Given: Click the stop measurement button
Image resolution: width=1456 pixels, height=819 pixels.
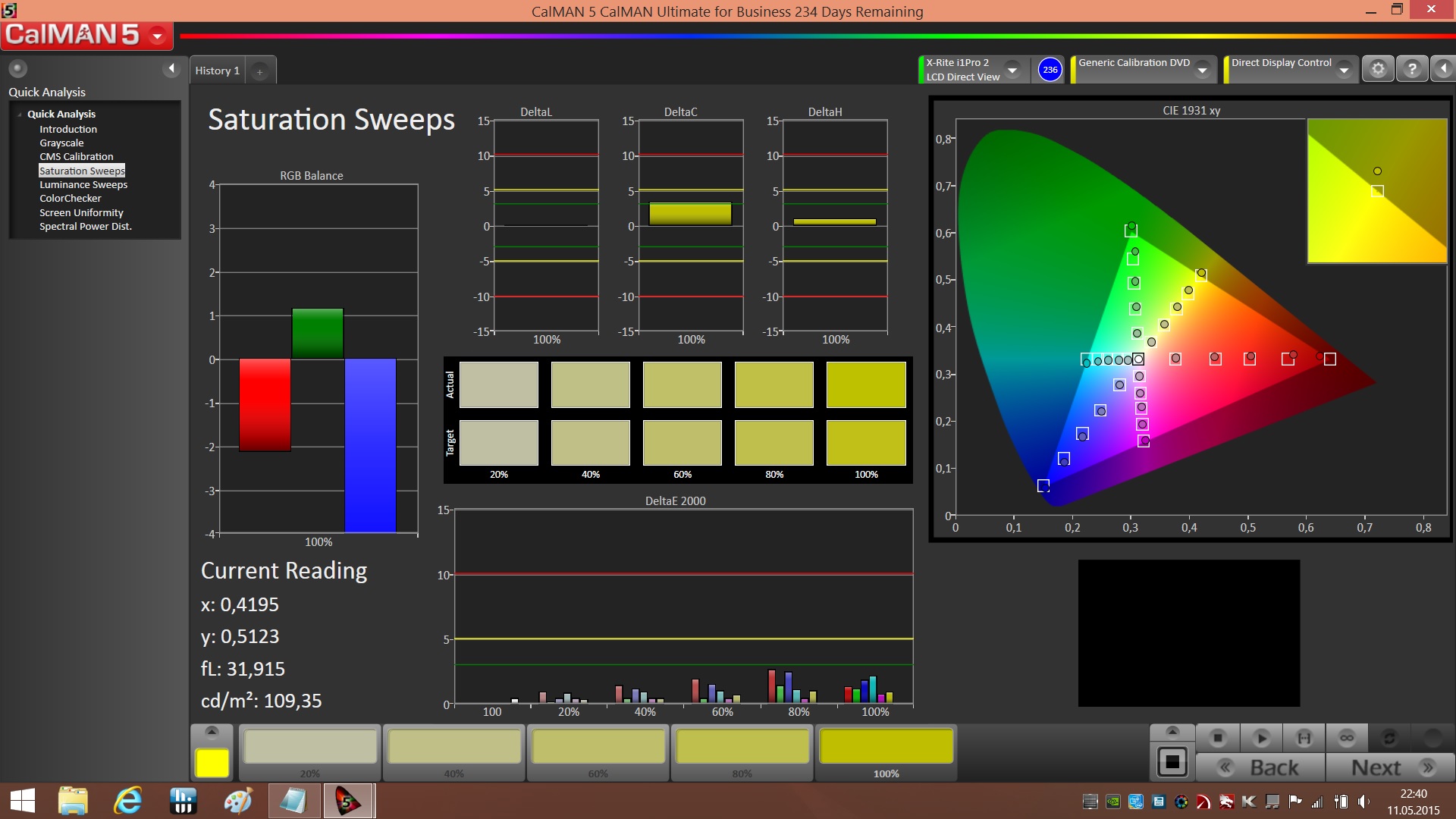Looking at the screenshot, I should (x=1218, y=737).
